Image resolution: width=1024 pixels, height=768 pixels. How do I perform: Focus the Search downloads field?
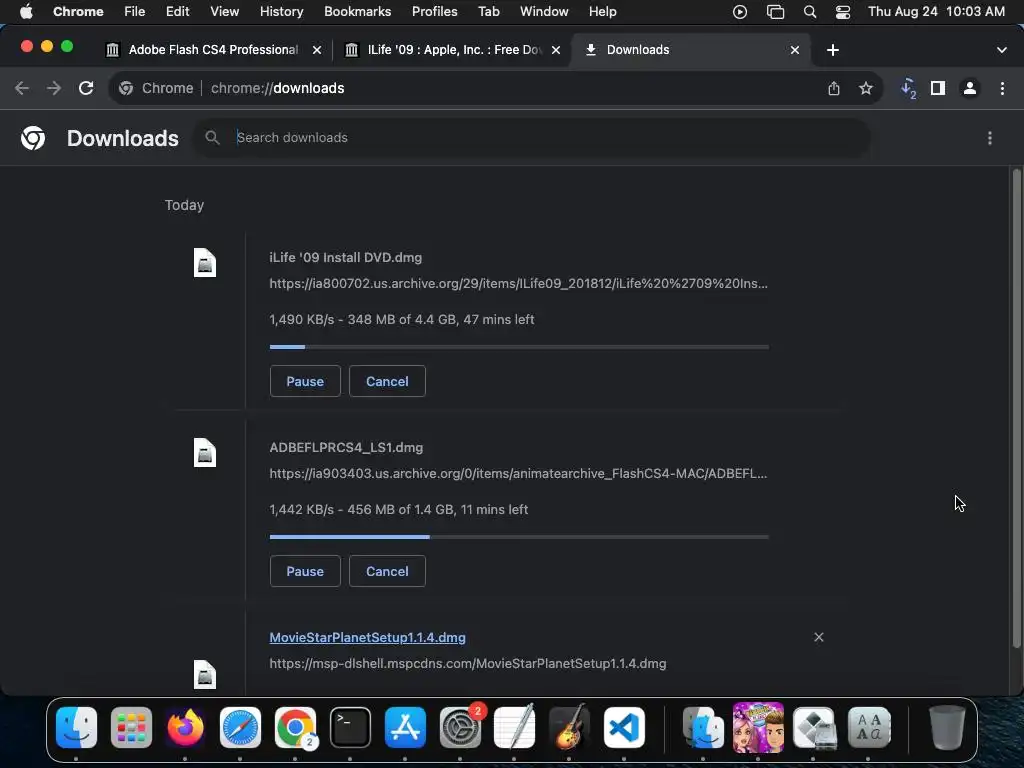[532, 138]
